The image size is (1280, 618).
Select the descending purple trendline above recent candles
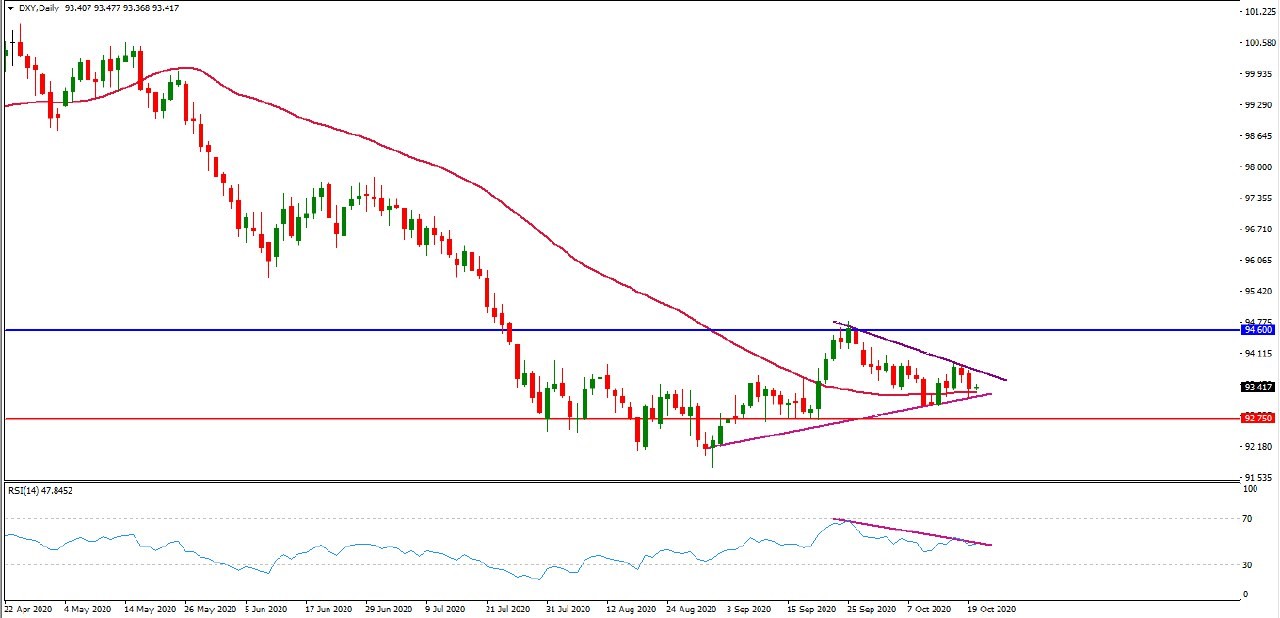click(920, 352)
